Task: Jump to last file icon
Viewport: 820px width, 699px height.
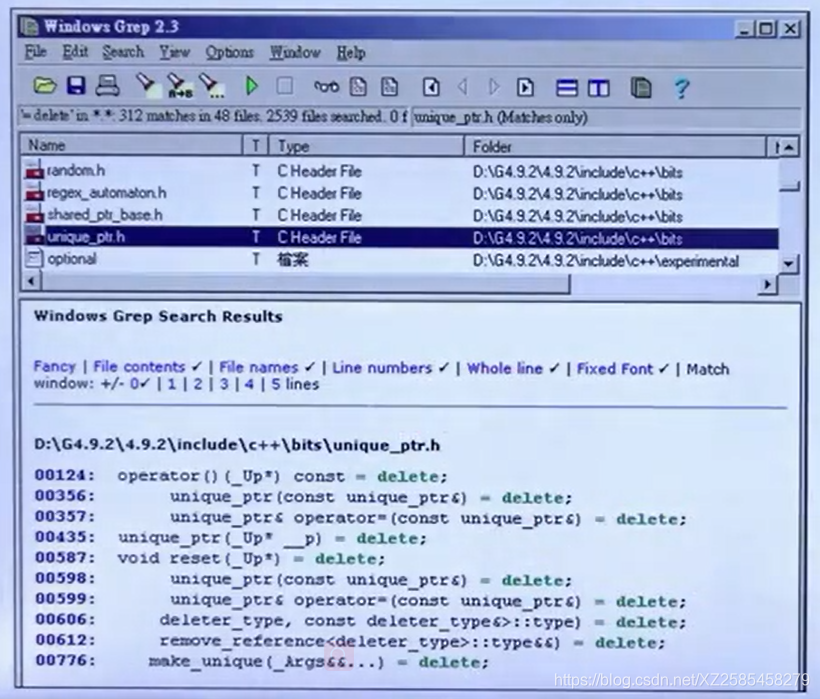Action: pos(525,87)
